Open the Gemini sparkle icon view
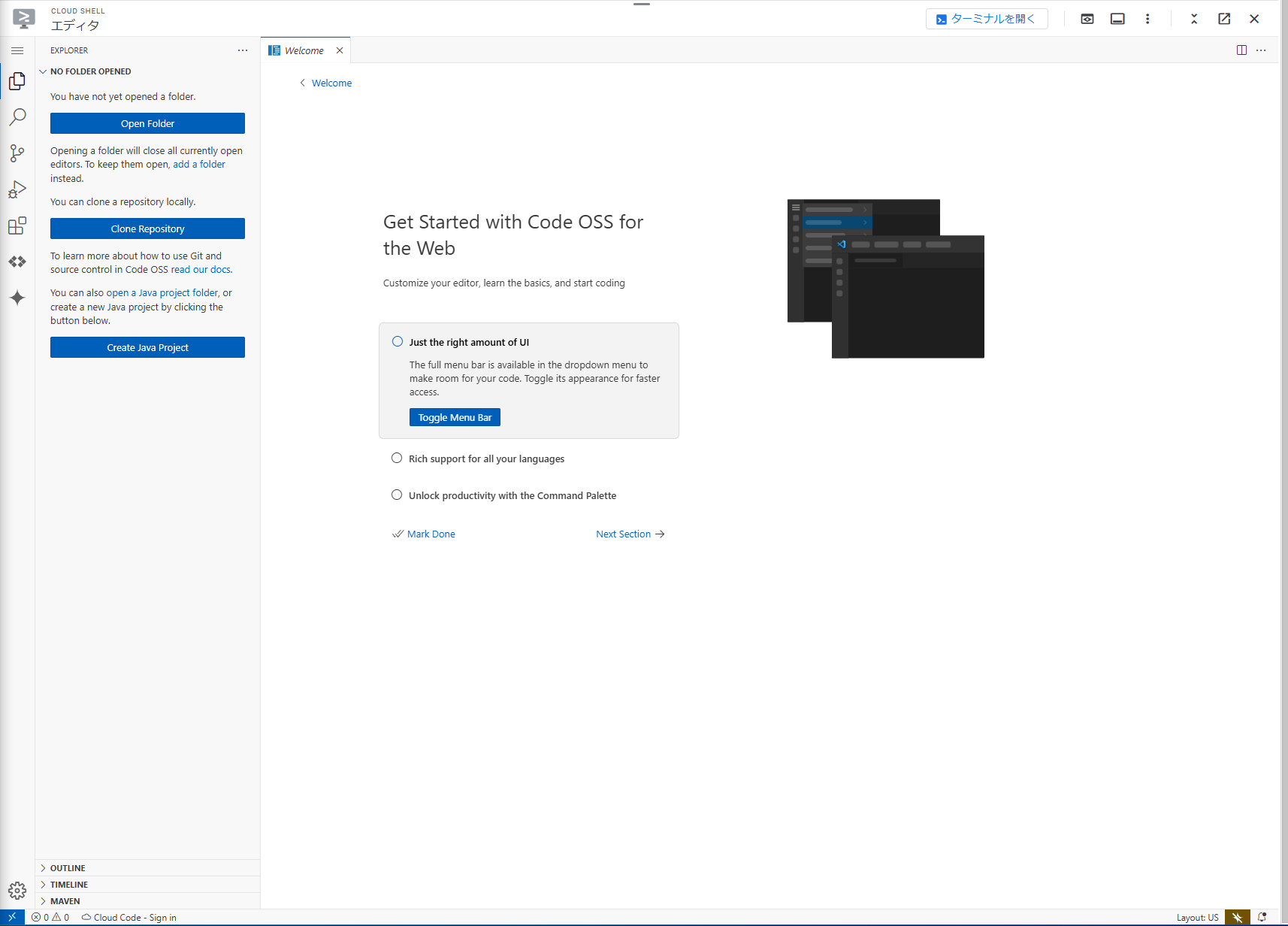Image resolution: width=1288 pixels, height=926 pixels. point(17,298)
